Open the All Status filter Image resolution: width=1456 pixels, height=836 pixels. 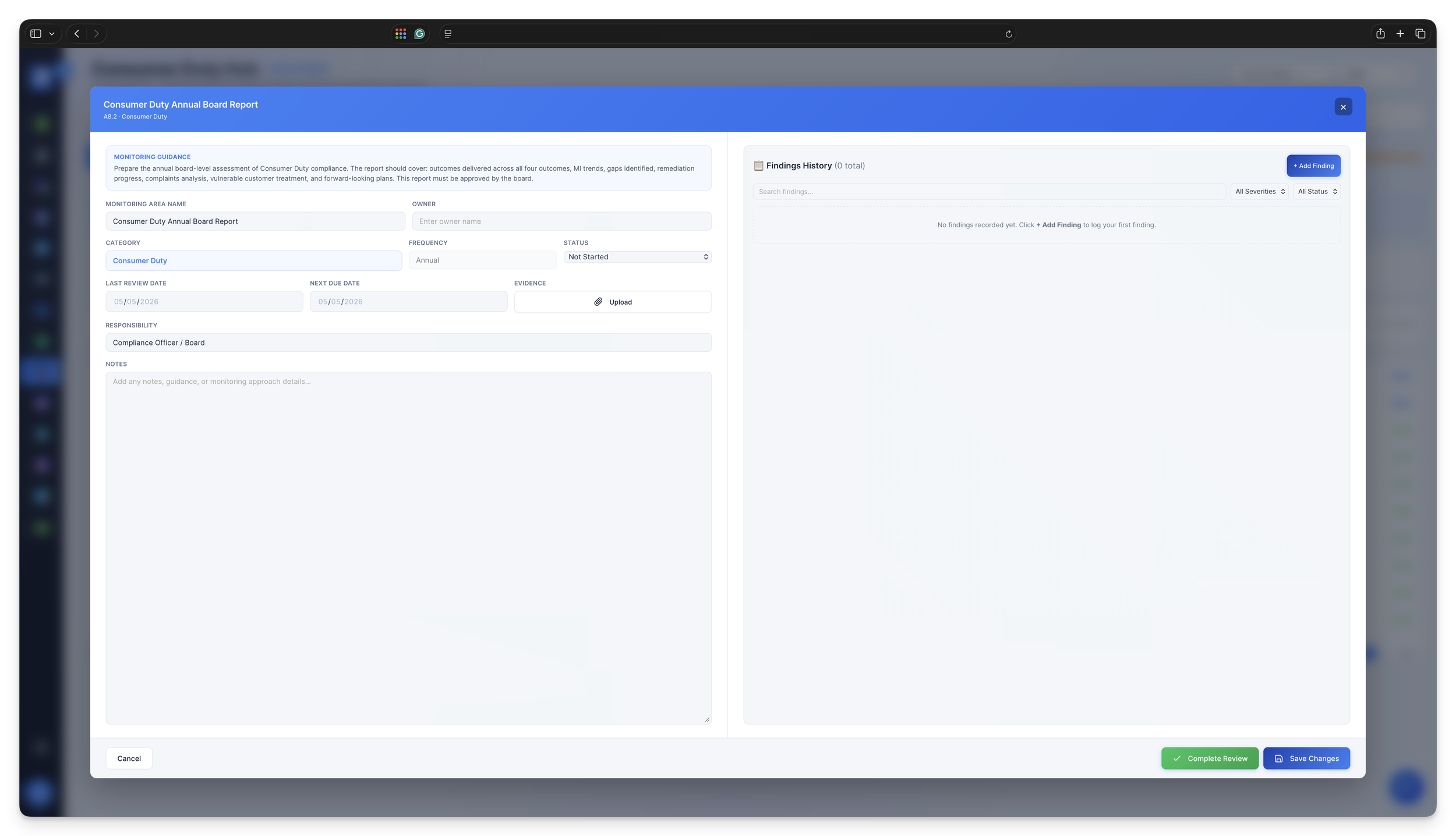click(1316, 192)
